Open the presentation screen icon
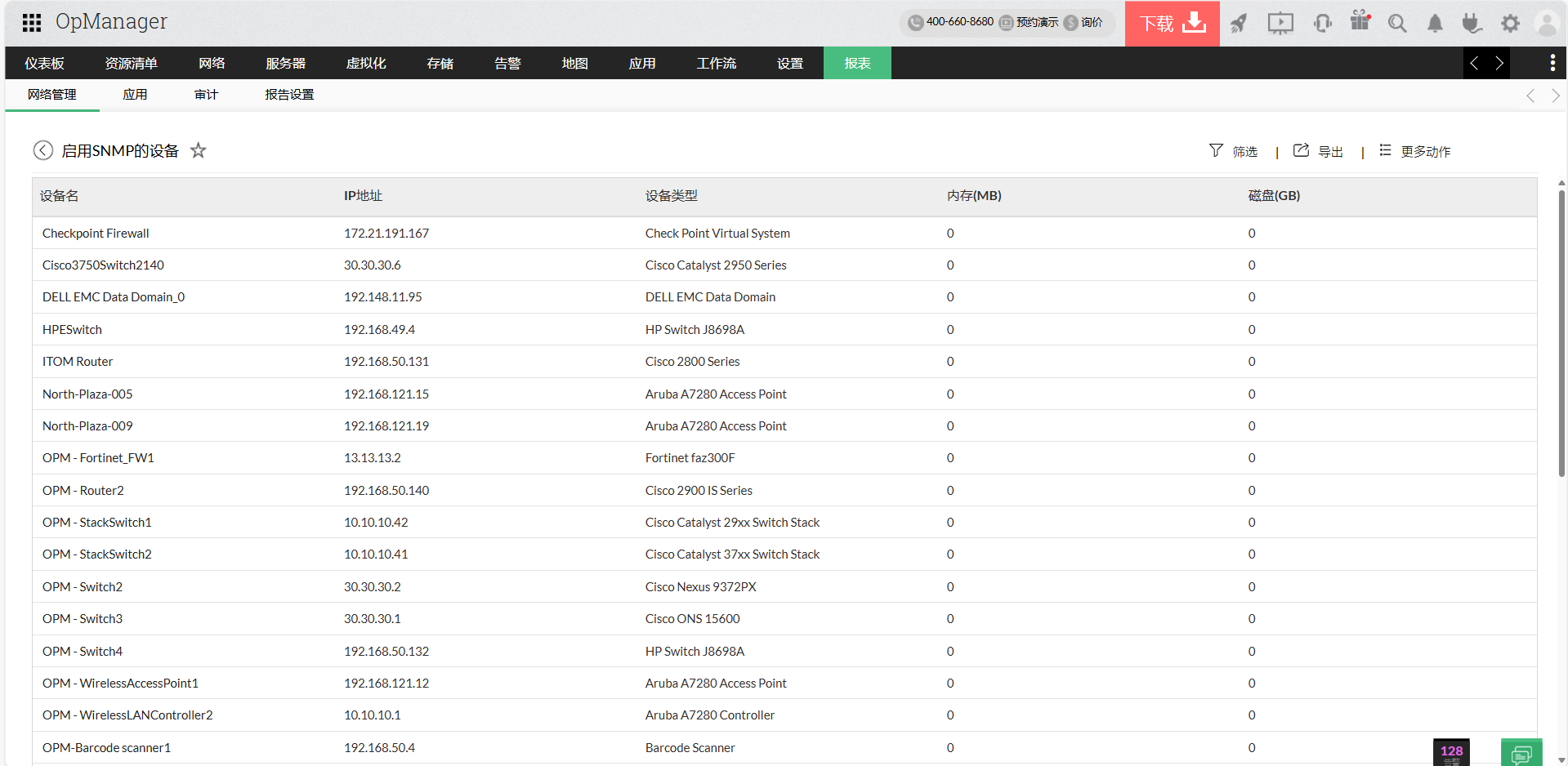This screenshot has width=1568, height=766. tap(1280, 24)
